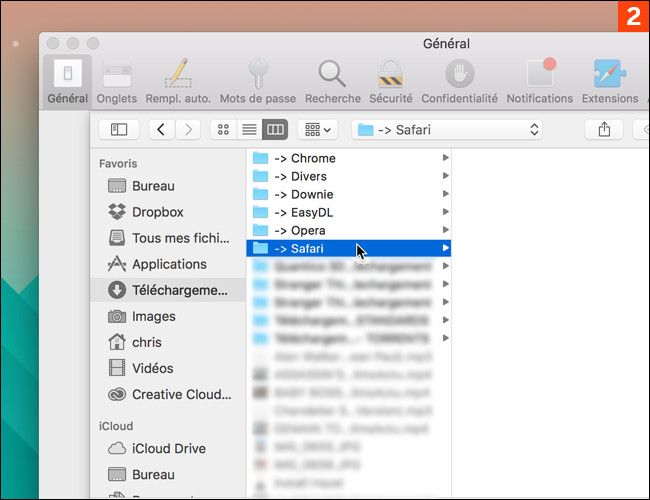Click the Share button in toolbar
Image resolution: width=650 pixels, height=500 pixels.
[604, 130]
